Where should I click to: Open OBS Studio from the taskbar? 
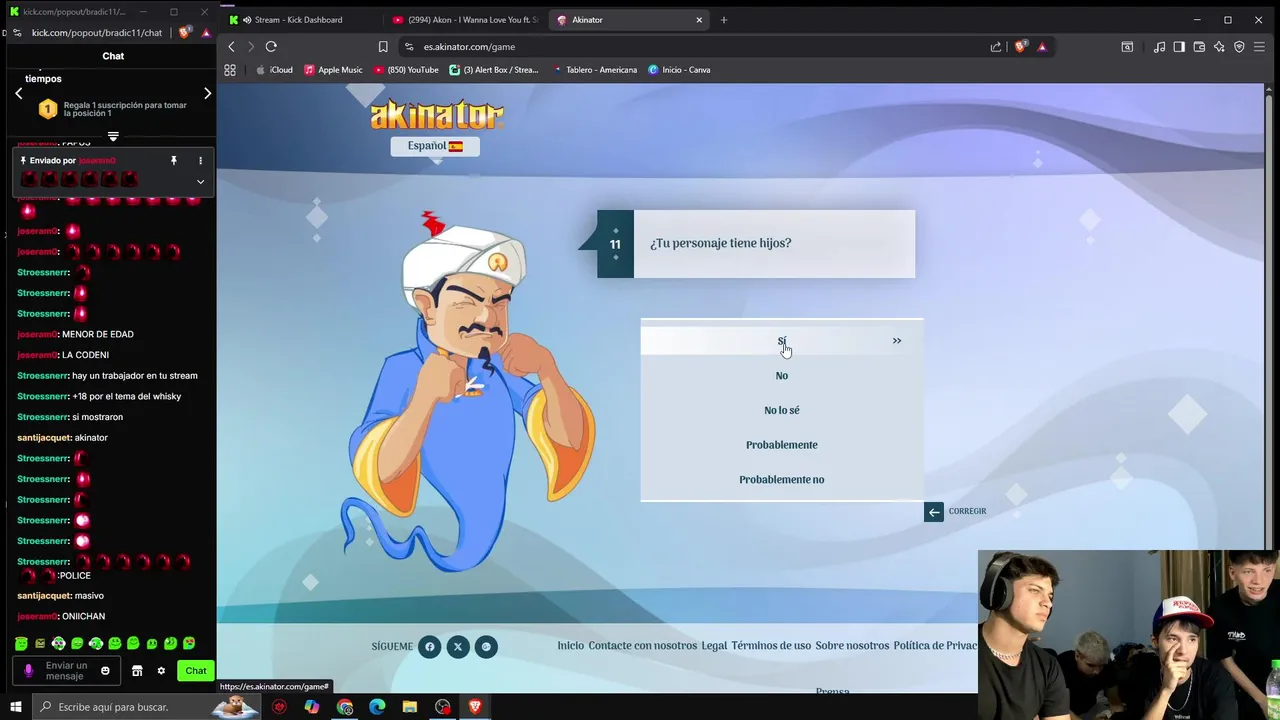click(443, 707)
